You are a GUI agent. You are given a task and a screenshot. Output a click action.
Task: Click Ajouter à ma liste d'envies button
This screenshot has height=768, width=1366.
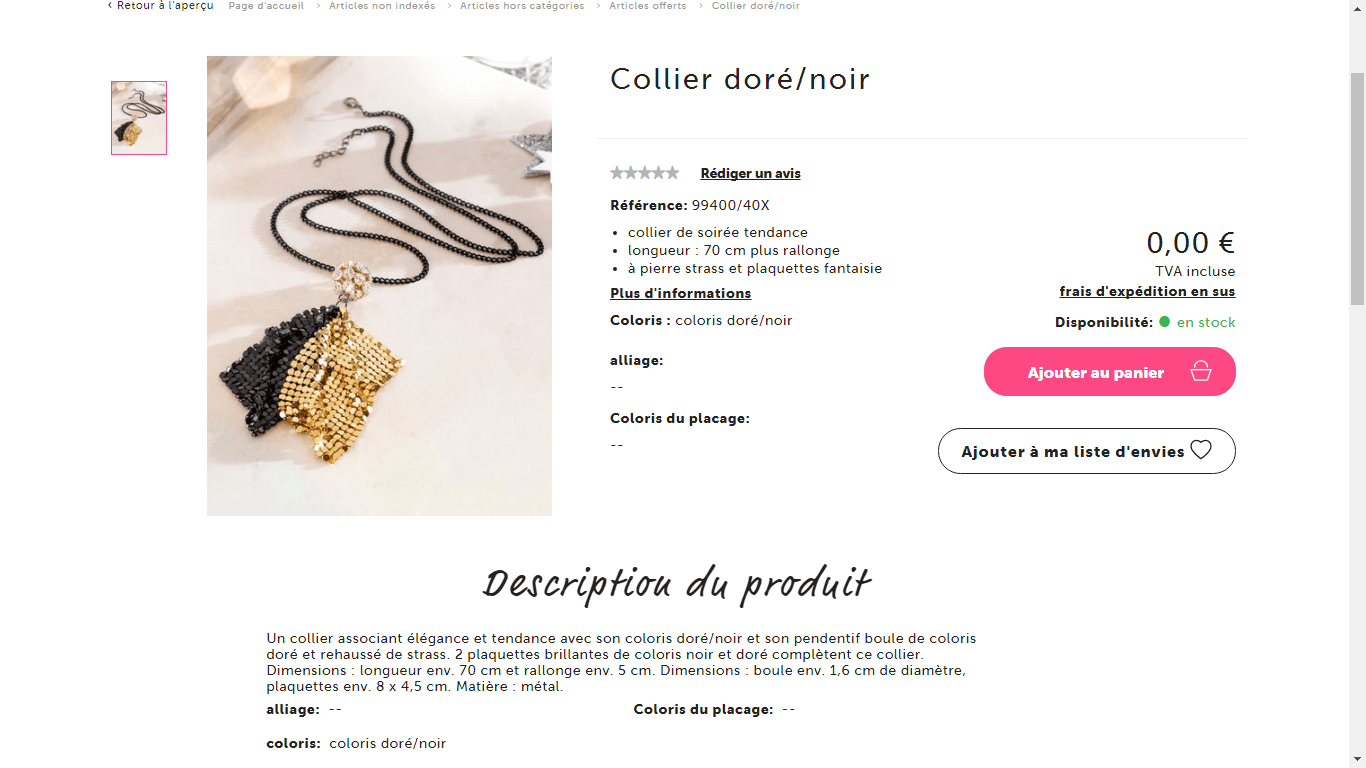point(1087,451)
